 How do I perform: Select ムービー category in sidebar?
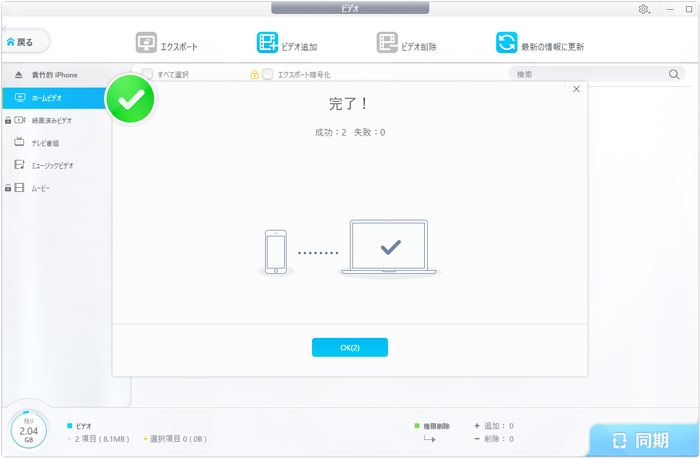(46, 187)
